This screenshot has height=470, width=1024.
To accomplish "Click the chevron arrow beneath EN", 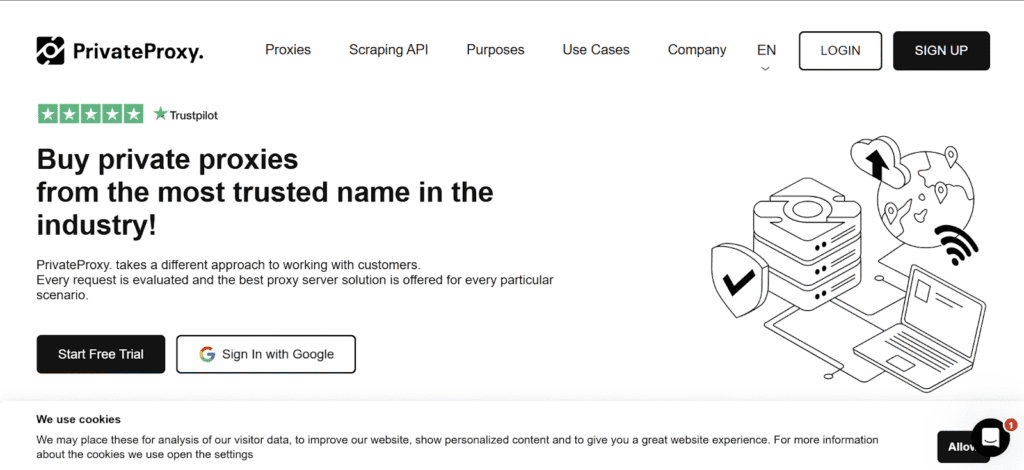I will (x=766, y=69).
